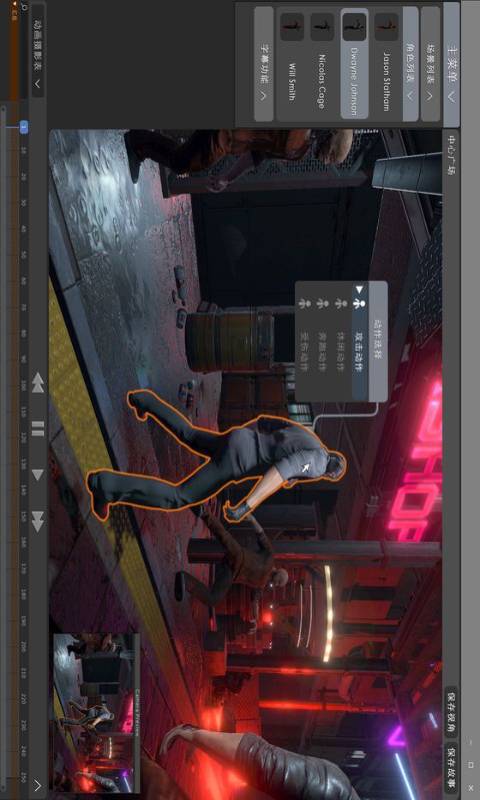Click the 保存故事 save story button
This screenshot has height=800, width=480.
[x=451, y=767]
